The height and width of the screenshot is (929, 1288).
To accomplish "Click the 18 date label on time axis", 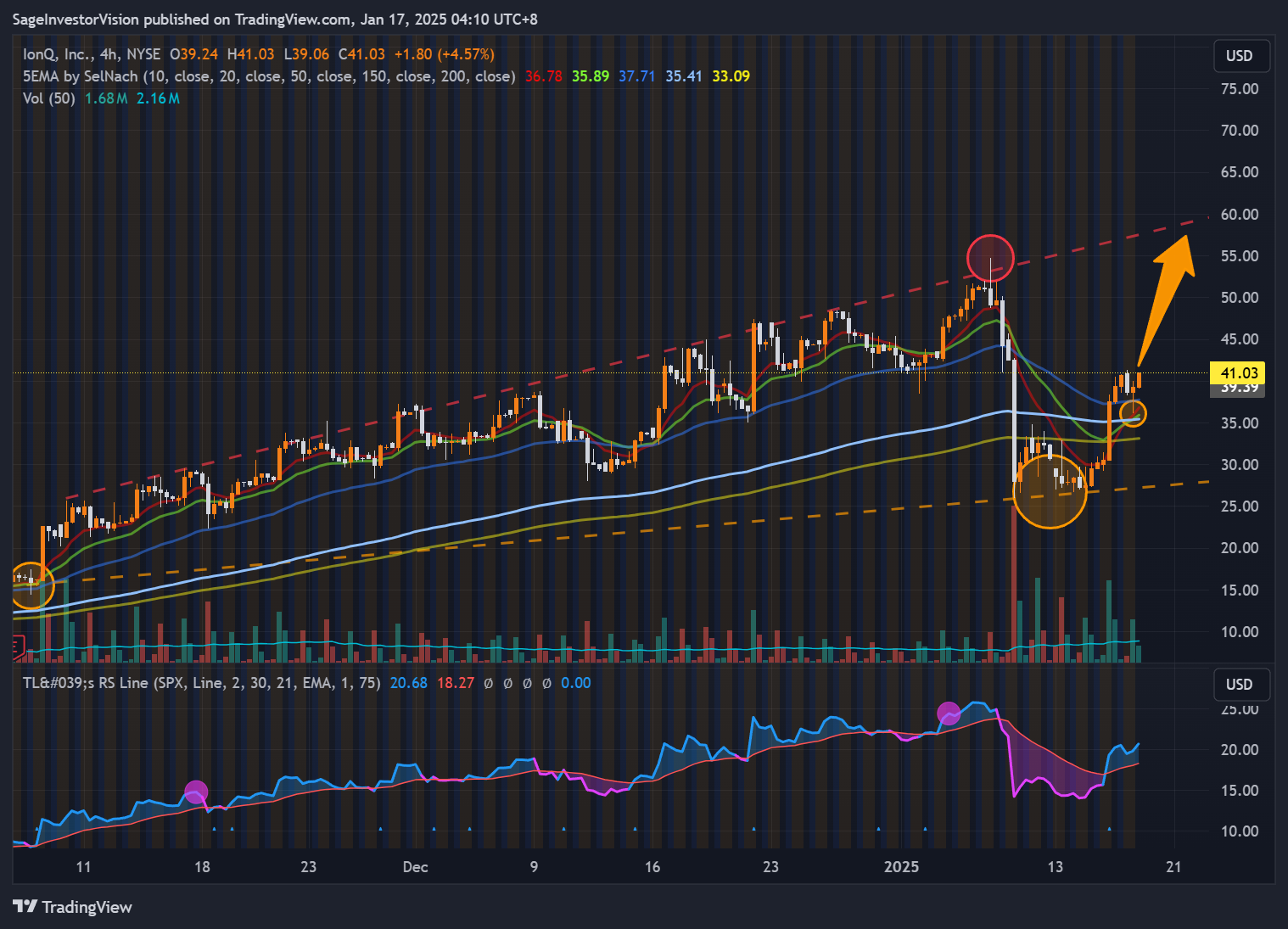I will (202, 867).
